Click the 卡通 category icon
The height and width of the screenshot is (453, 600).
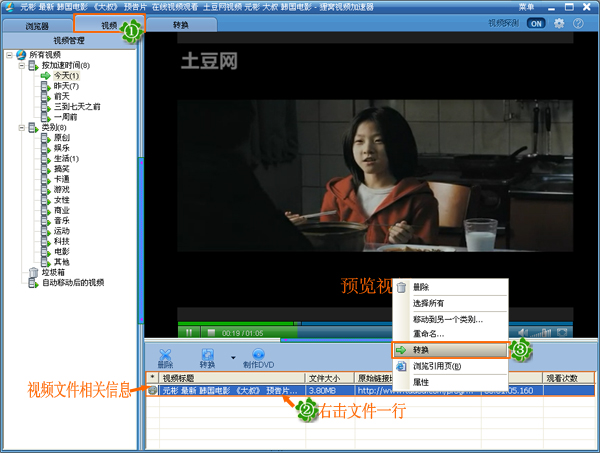(46, 179)
